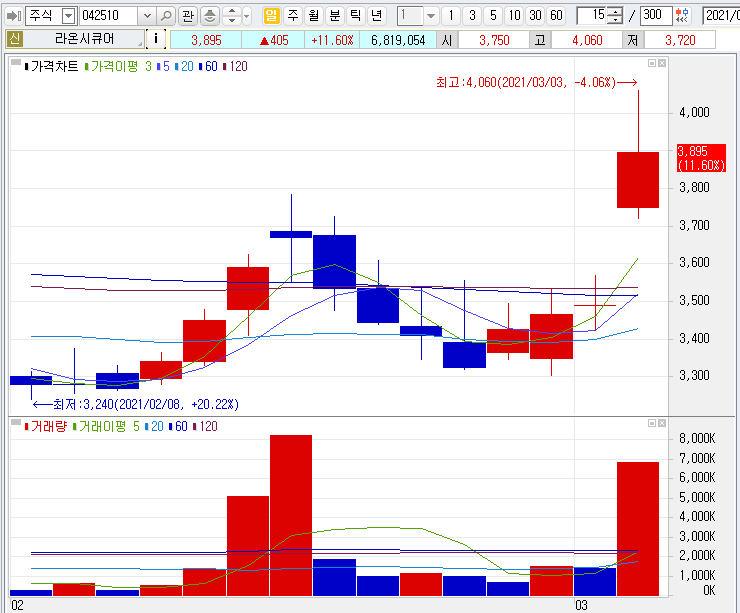This screenshot has height=613, width=740.
Task: Click the 고 high-price label
Action: tap(540, 40)
